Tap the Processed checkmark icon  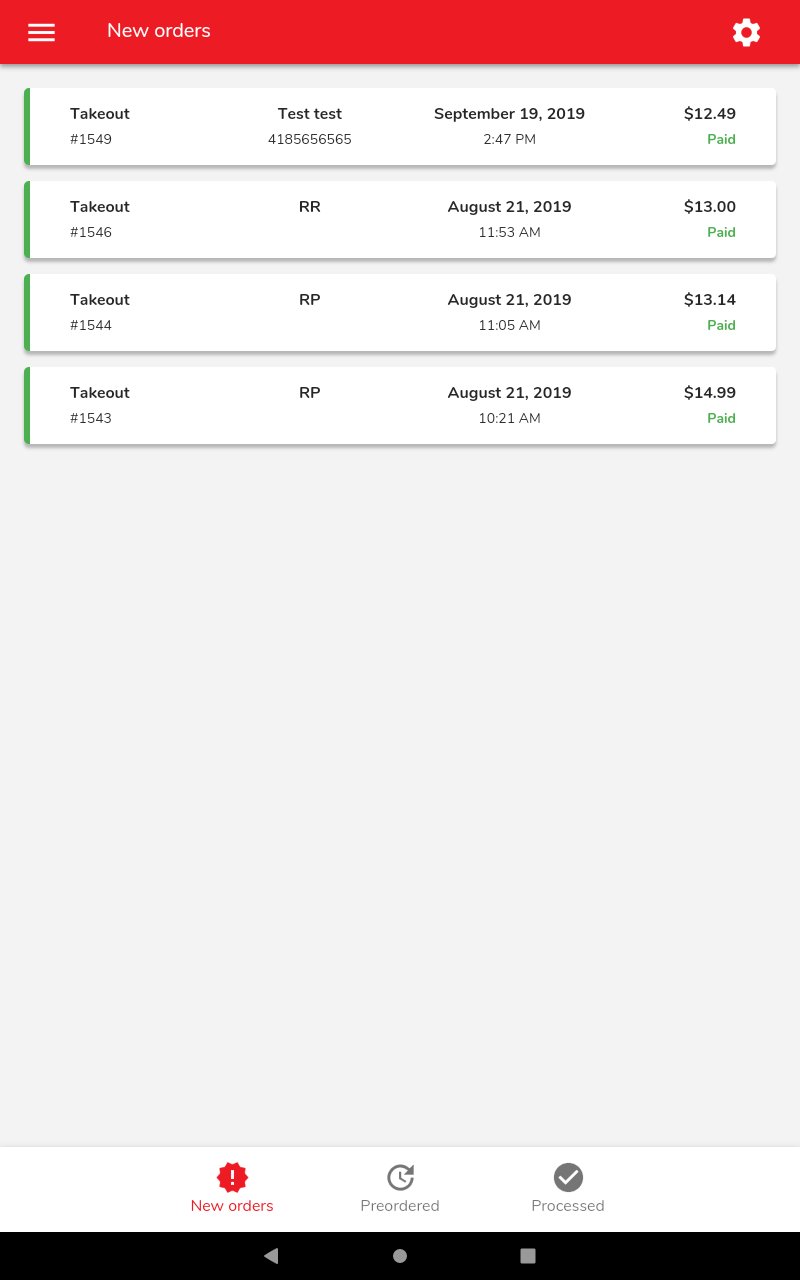568,1177
